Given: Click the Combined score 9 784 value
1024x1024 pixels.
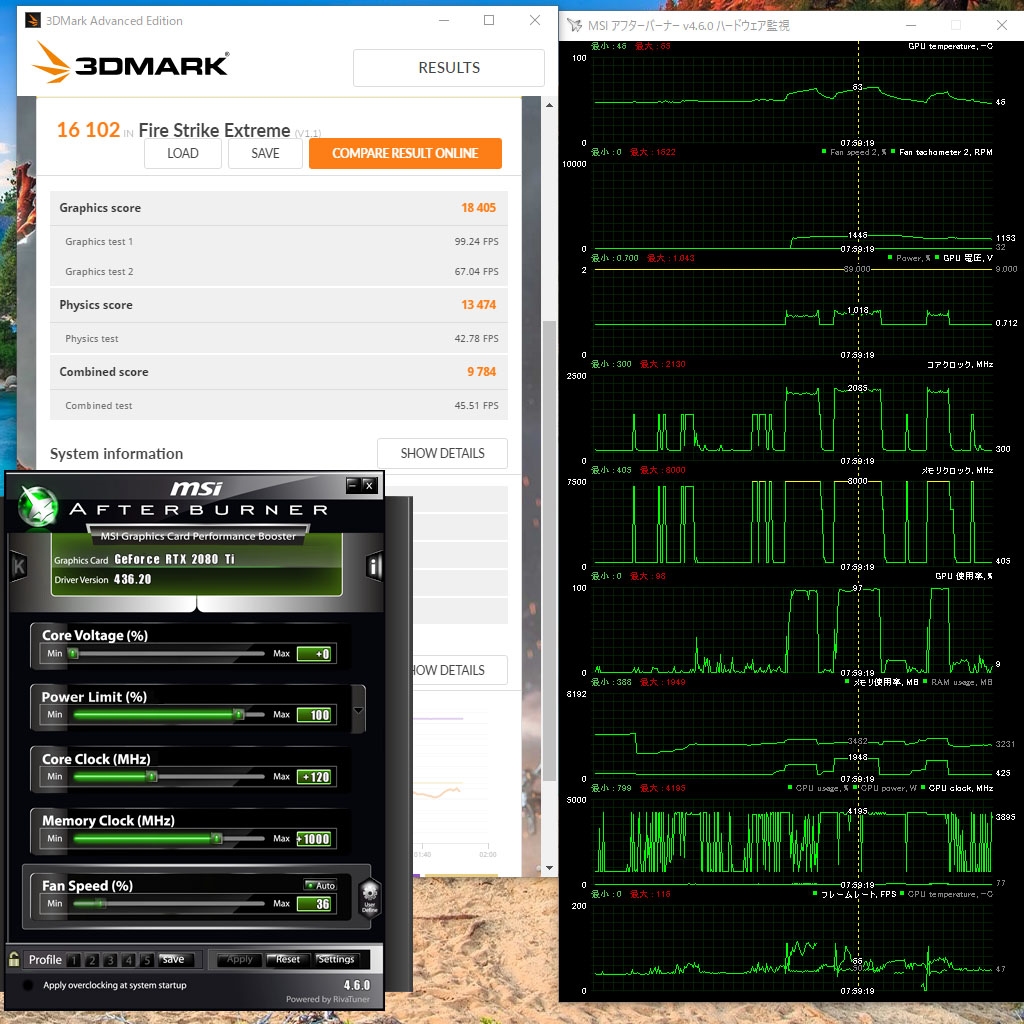Looking at the screenshot, I should coord(481,372).
